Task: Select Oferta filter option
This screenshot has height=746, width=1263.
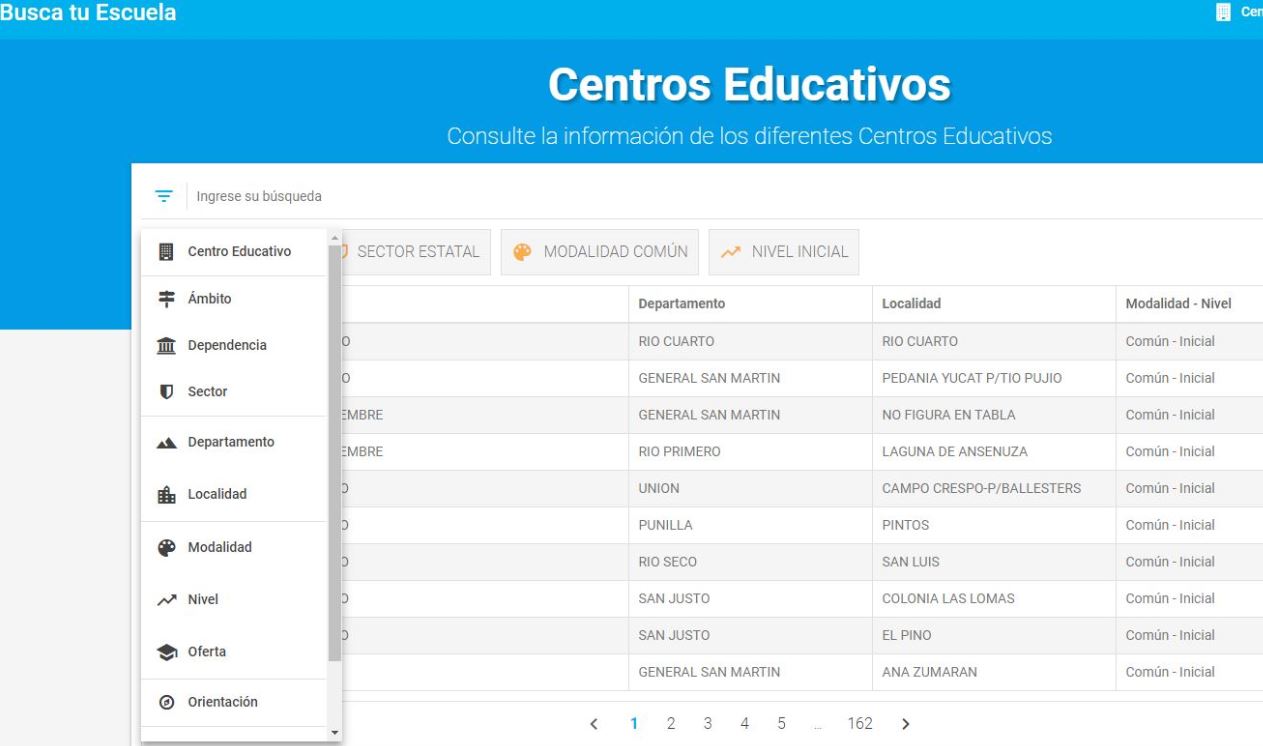Action: pos(234,652)
